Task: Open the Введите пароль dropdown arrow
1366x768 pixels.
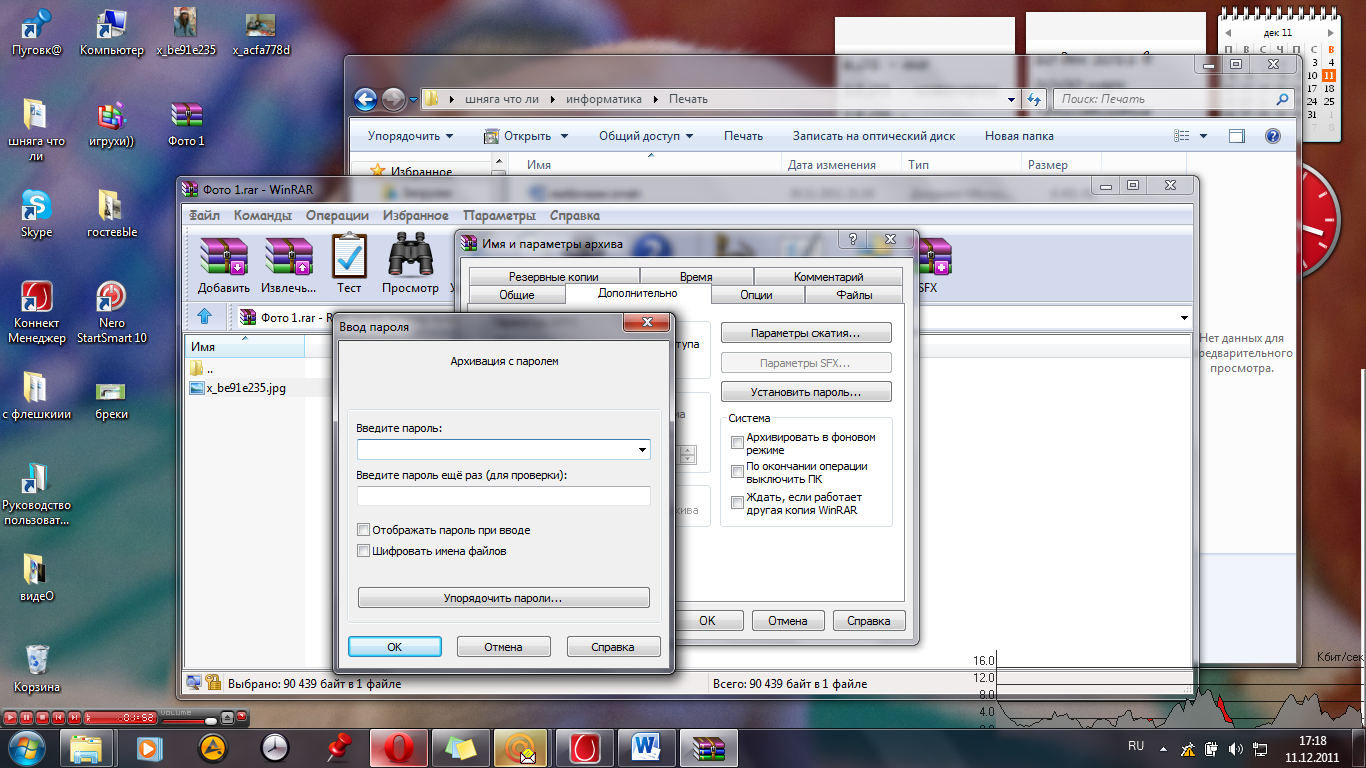Action: coord(642,450)
